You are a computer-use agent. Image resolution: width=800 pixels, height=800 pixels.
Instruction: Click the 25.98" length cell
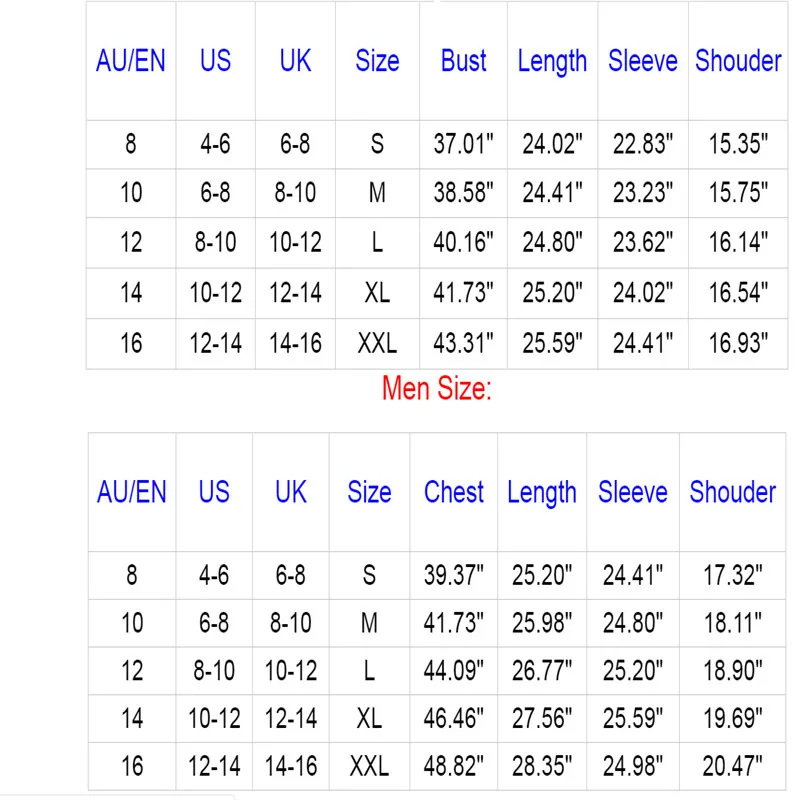tap(542, 623)
